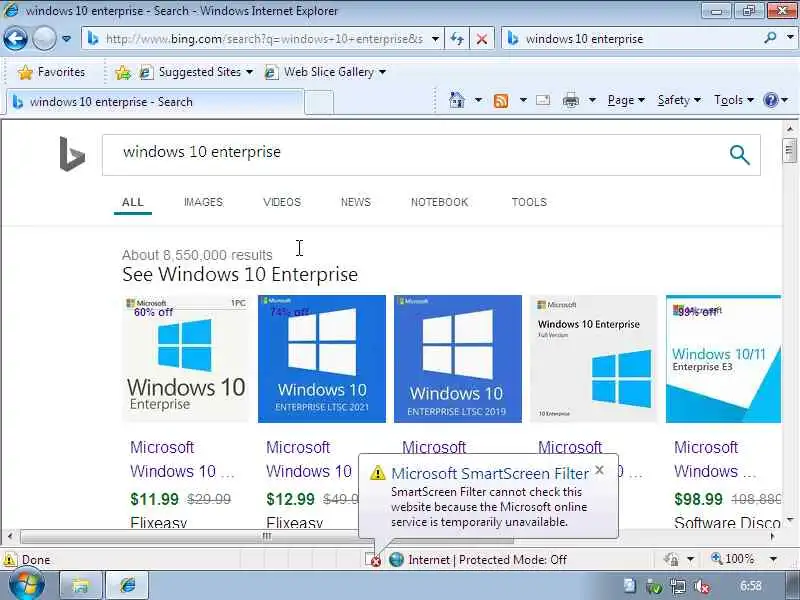This screenshot has height=600, width=800.
Task: Close the SmartScreen Filter notification balloon
Action: (x=600, y=470)
